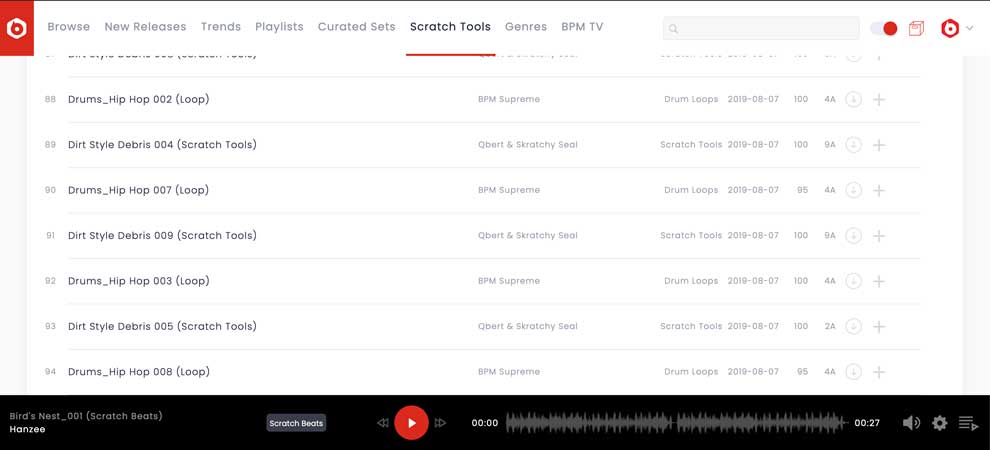990x450 pixels.
Task: Click Drum Loops genre on row 90
Action: [x=691, y=190]
